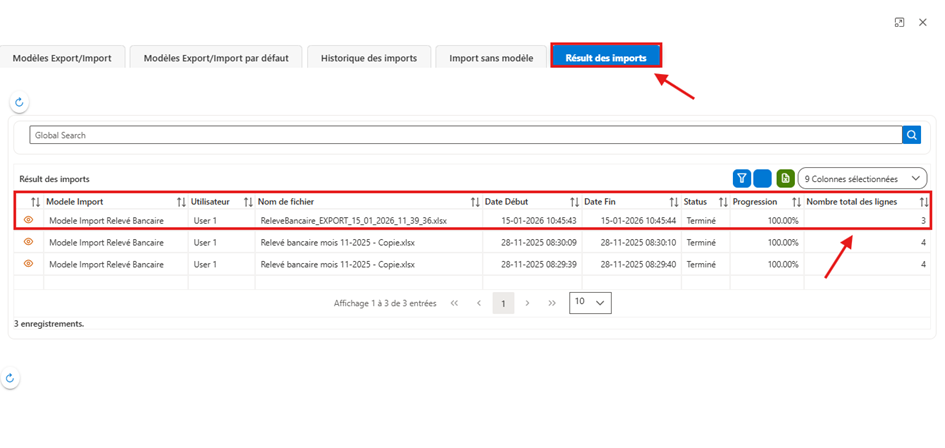Sort by the first unnamed column arrows
This screenshot has height=448, width=945.
[x=35, y=201]
